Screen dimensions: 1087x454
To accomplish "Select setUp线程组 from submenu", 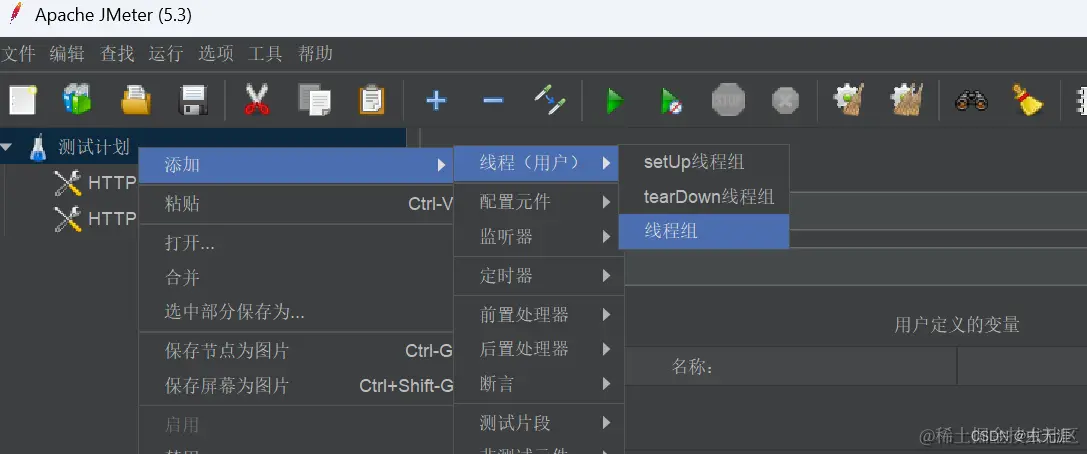I will point(704,162).
